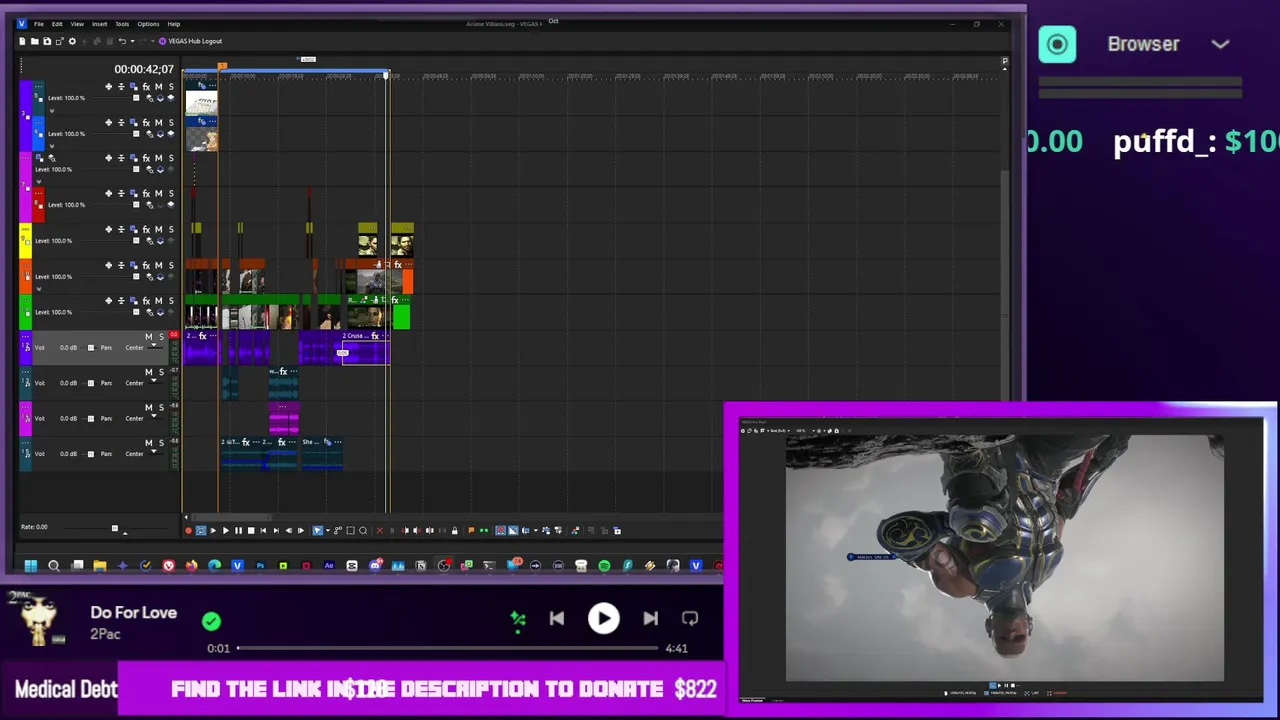Toggle Enable Snapping in the edit toolbar
1280x720 pixels.
pos(500,530)
